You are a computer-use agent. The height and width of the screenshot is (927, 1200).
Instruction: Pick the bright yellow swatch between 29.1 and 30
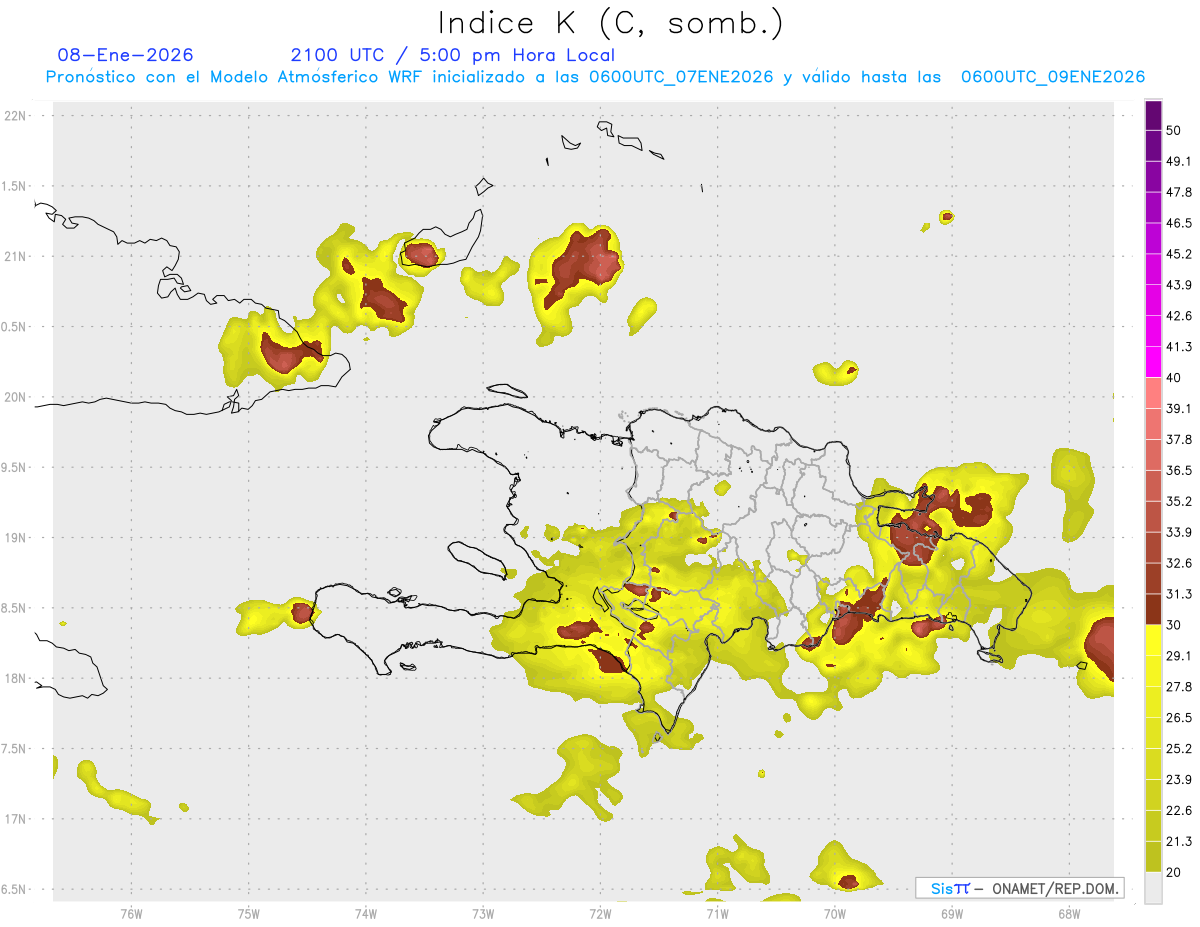pos(1153,641)
